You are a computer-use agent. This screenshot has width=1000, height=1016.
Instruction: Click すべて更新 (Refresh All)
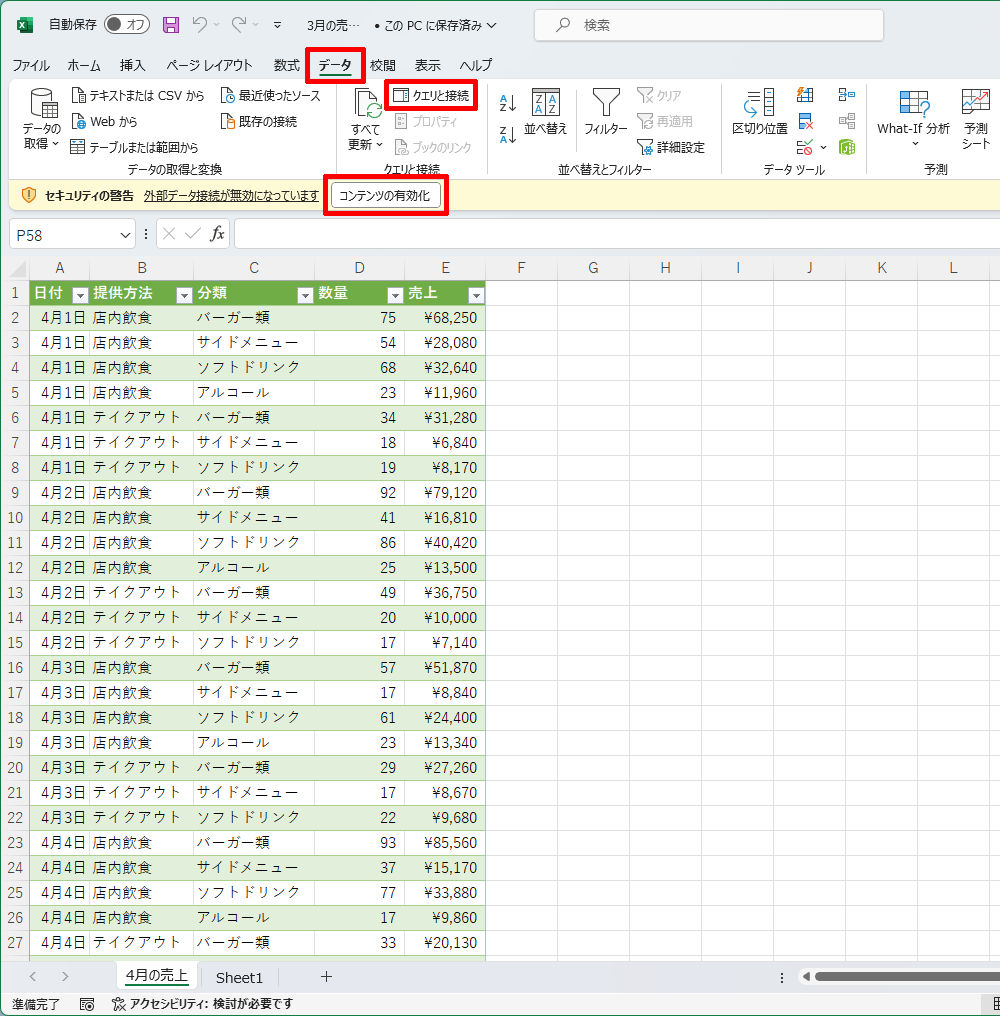click(x=365, y=120)
